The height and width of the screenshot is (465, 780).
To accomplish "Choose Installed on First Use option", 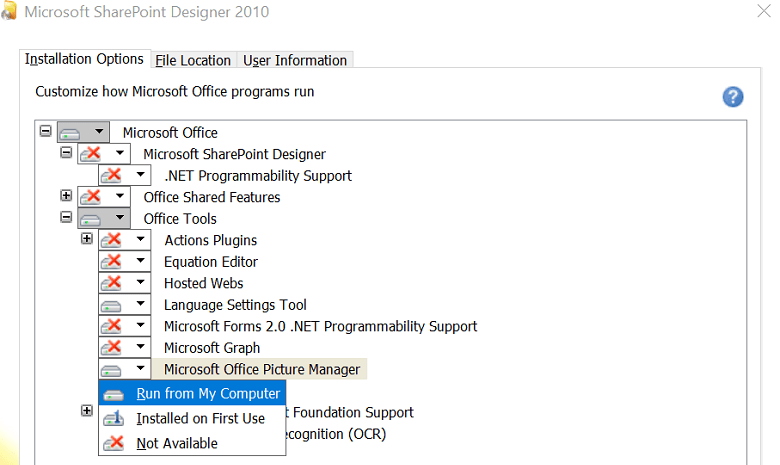I will point(200,418).
